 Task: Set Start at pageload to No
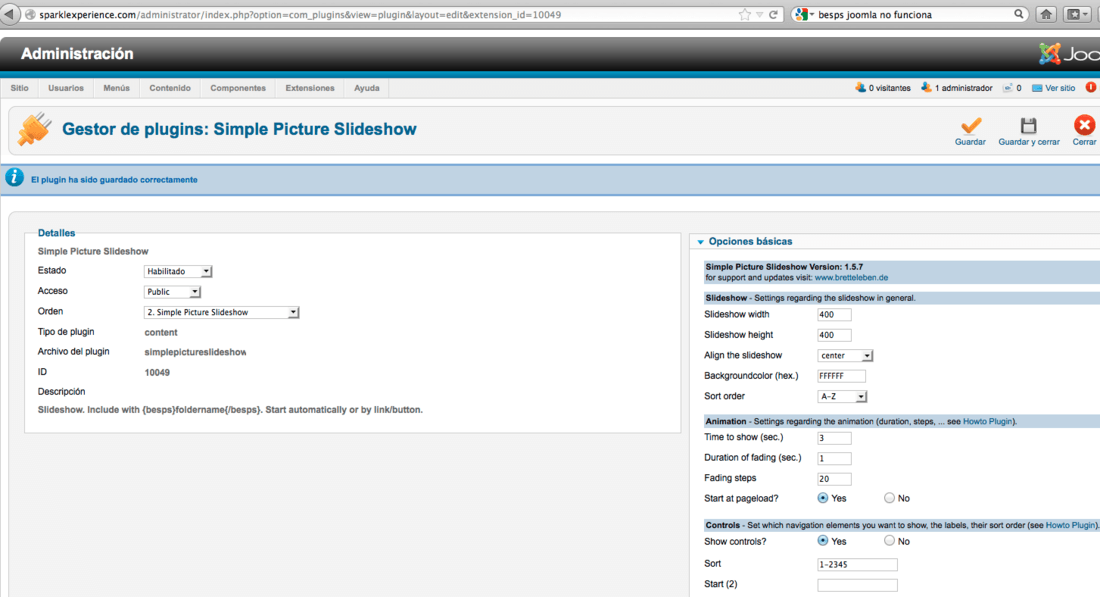(x=889, y=498)
